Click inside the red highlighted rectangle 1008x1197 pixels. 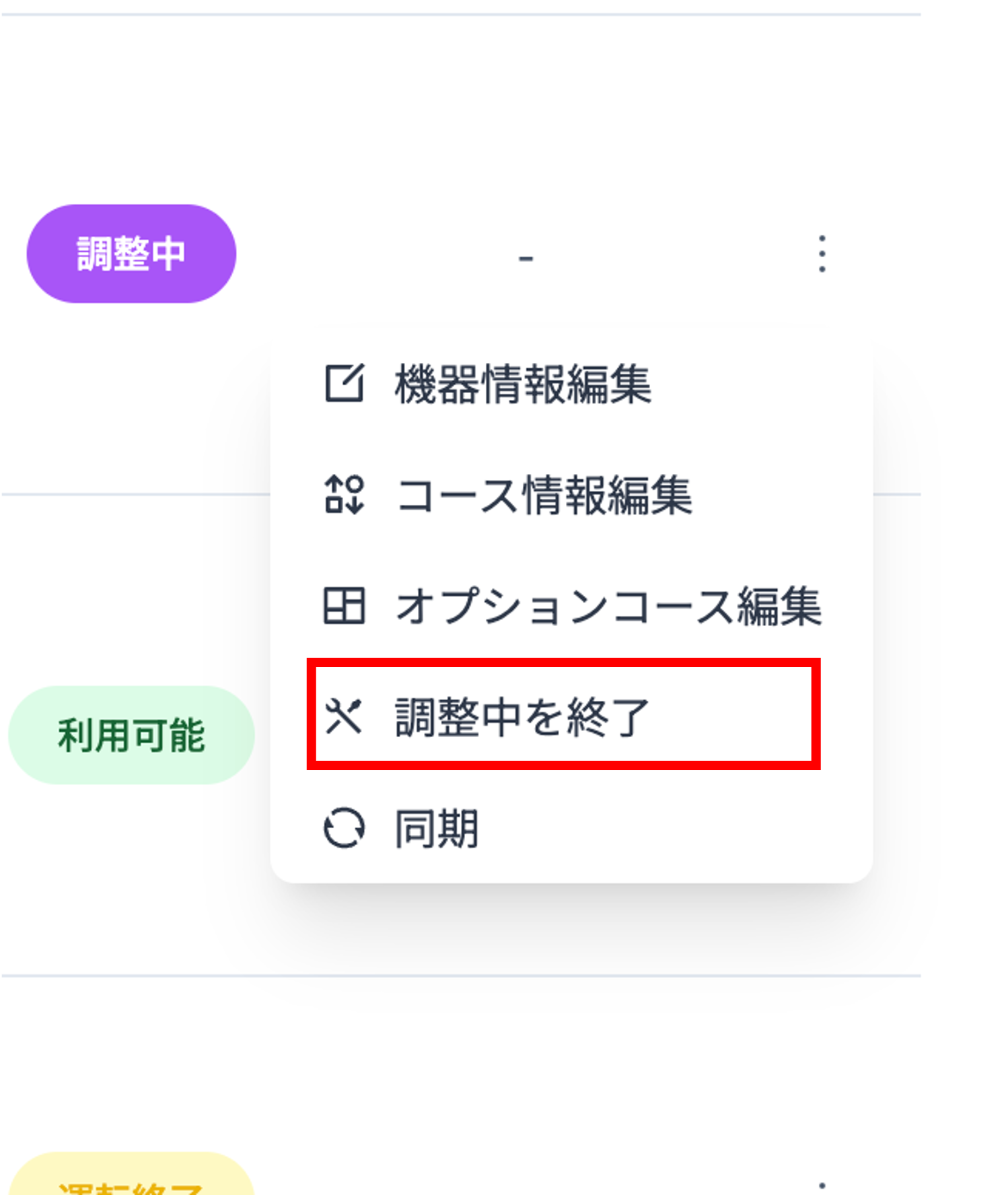point(565,716)
